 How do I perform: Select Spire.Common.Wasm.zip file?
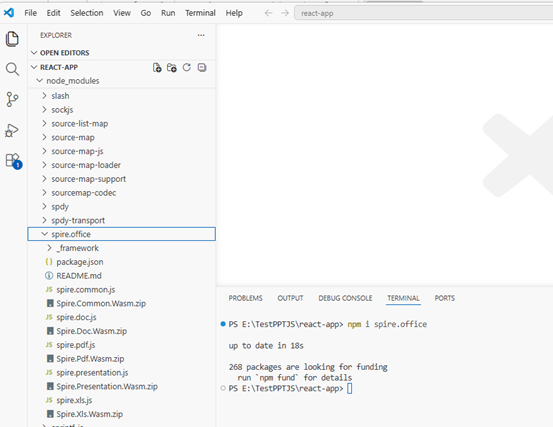click(x=122, y=303)
